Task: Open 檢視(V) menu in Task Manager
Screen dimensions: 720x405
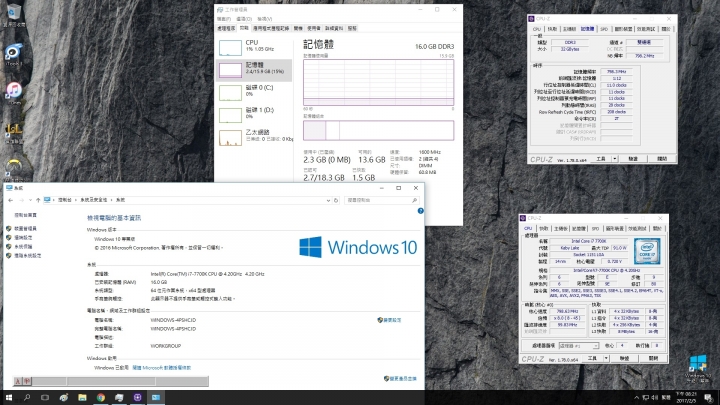Action: pyautogui.click(x=264, y=19)
